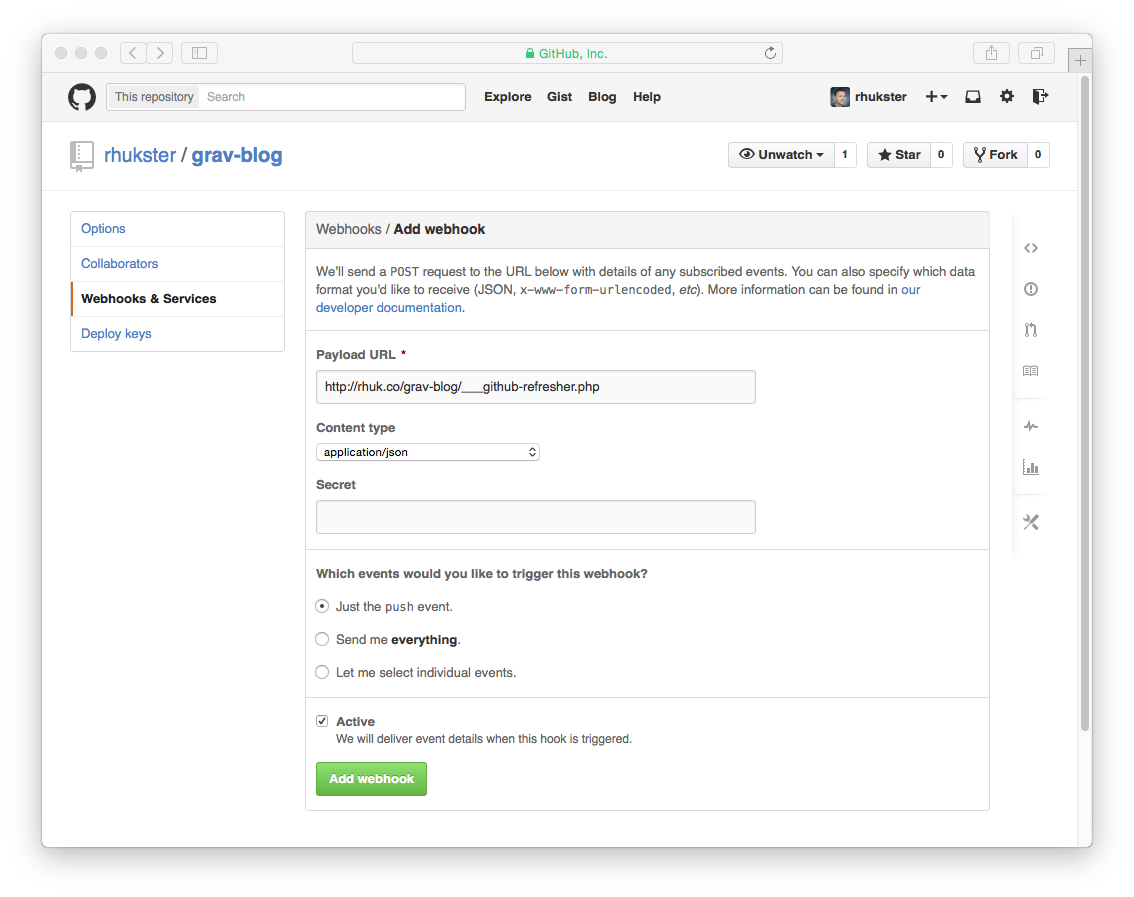Open rhukster profile username link
The height and width of the screenshot is (897, 1134).
(x=881, y=97)
